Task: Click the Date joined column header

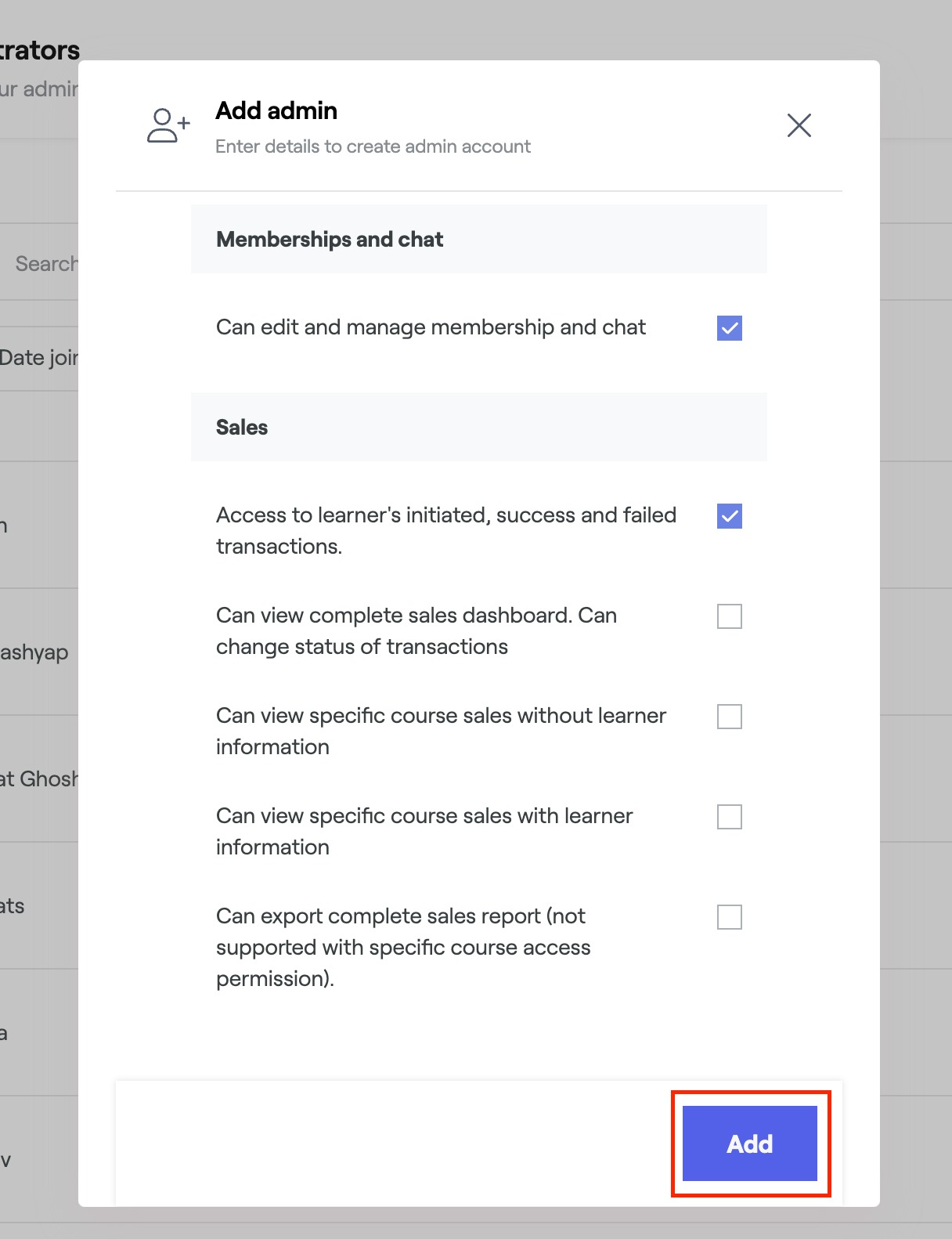Action: (39, 358)
